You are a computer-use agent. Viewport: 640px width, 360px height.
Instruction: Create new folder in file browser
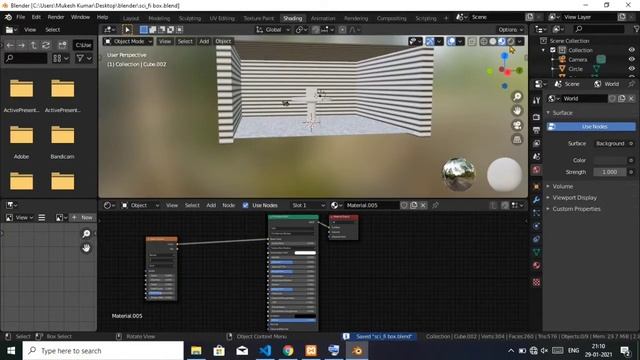tap(62, 45)
